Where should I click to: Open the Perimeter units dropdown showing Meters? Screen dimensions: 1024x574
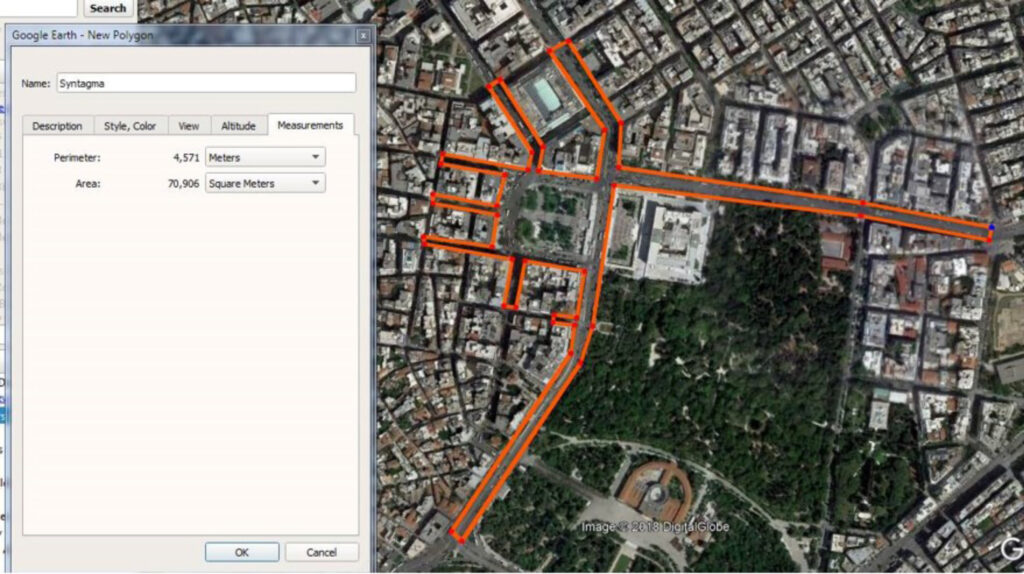pos(265,157)
